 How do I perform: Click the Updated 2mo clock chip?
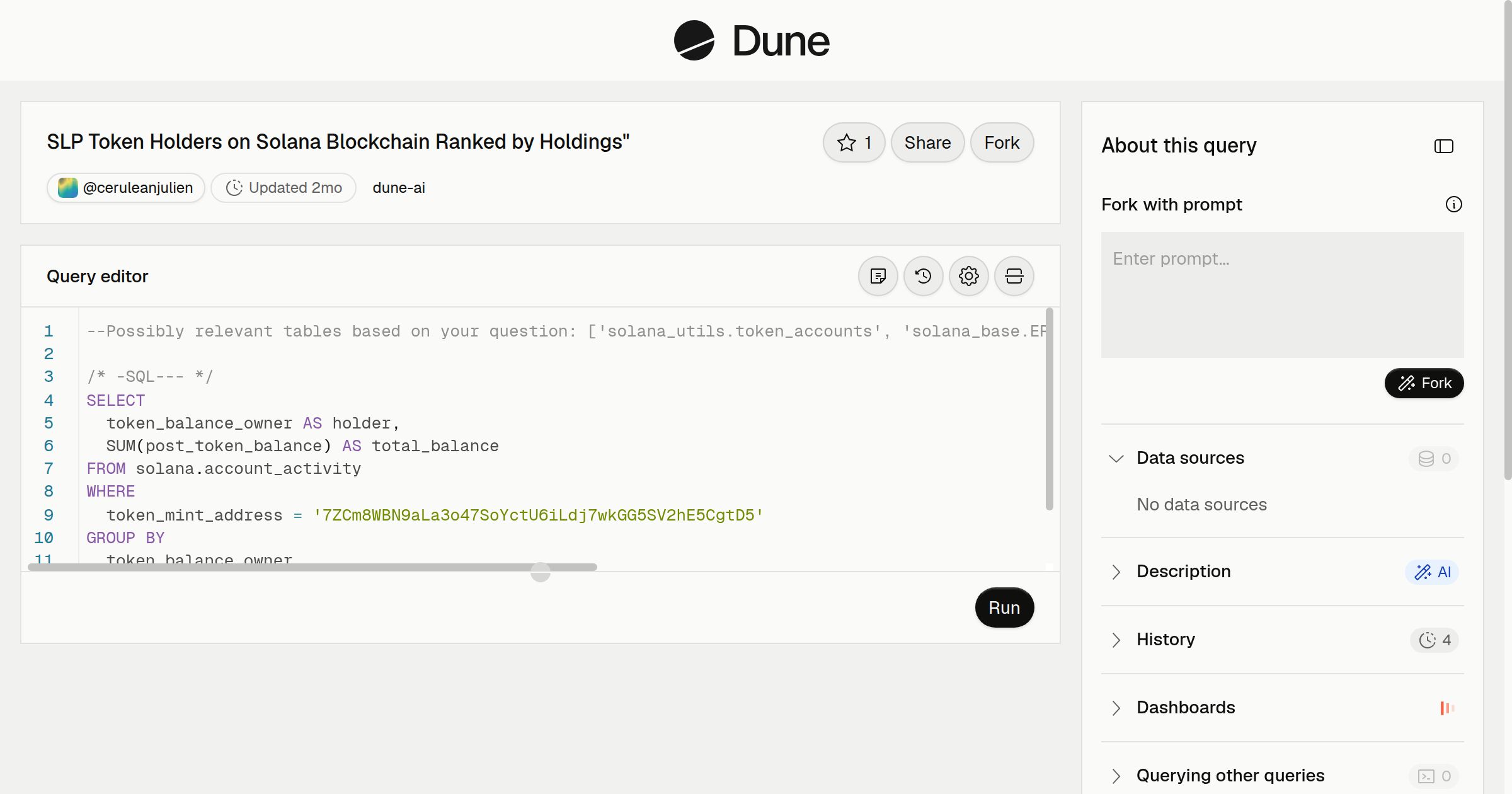(283, 188)
